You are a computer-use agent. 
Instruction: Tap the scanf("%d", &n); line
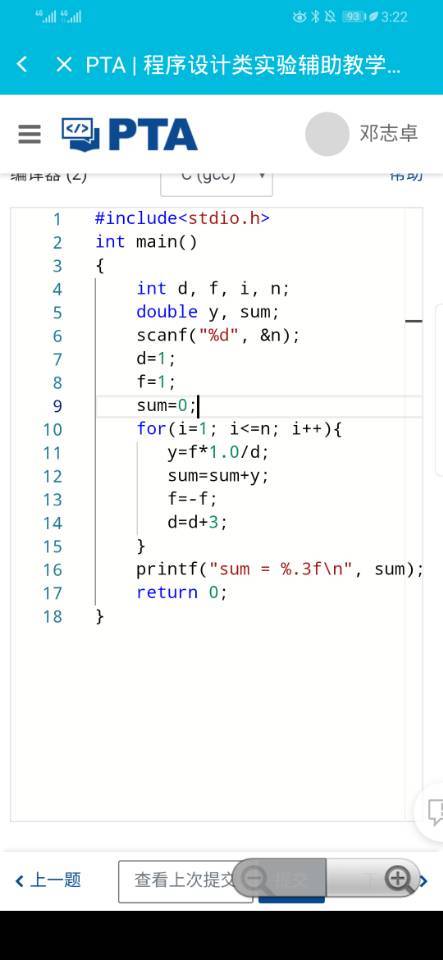[x=218, y=336]
